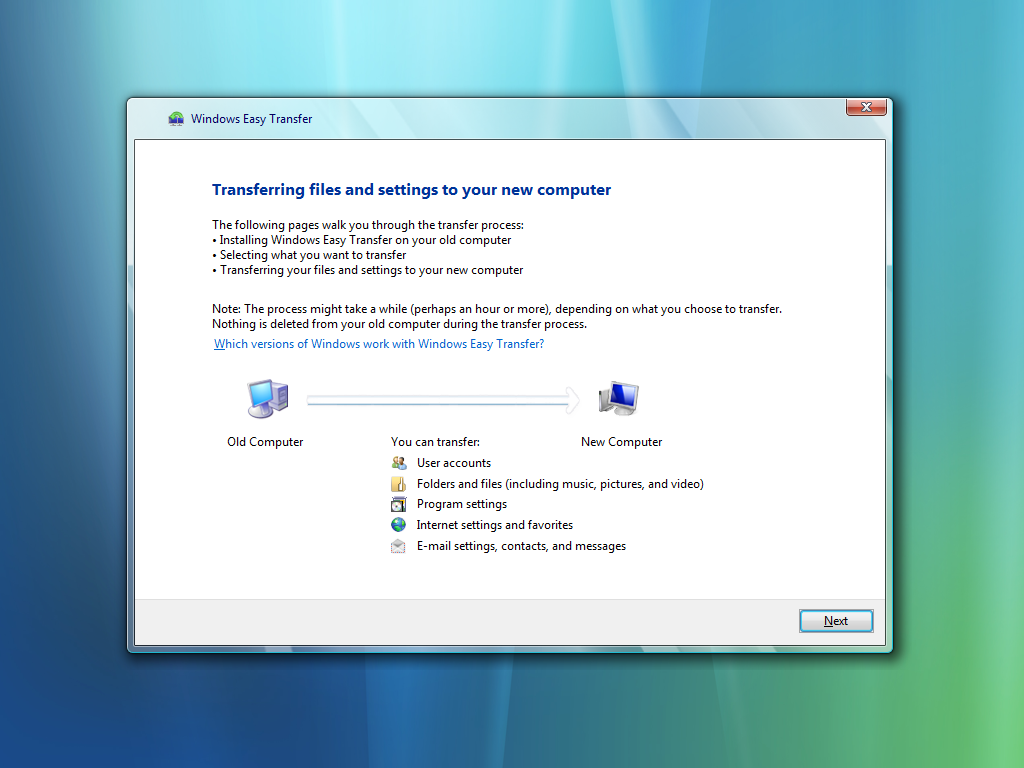Click the Next button
The width and height of the screenshot is (1024, 768).
pyautogui.click(x=836, y=621)
